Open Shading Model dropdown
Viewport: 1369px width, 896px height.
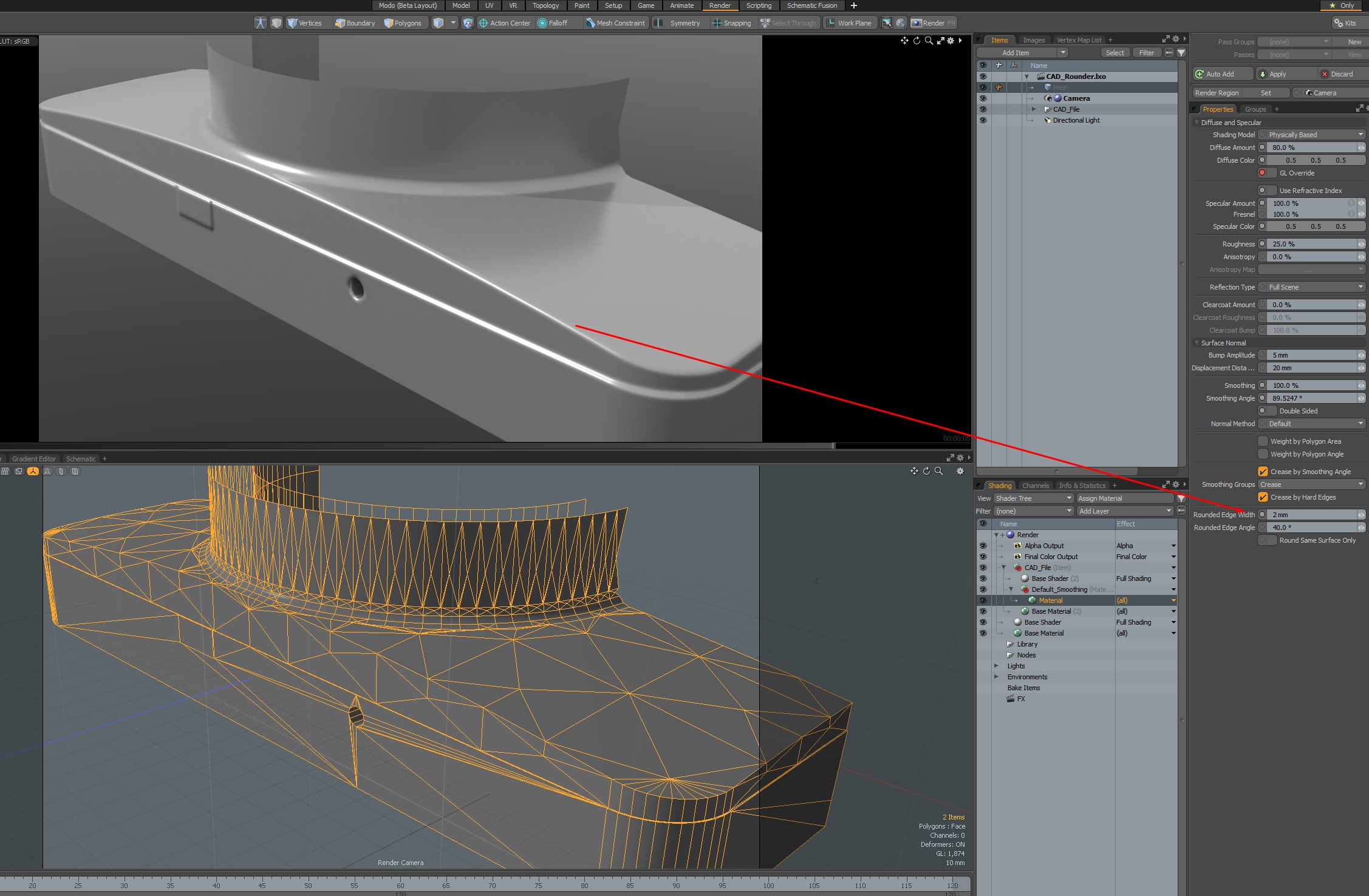pos(1312,135)
